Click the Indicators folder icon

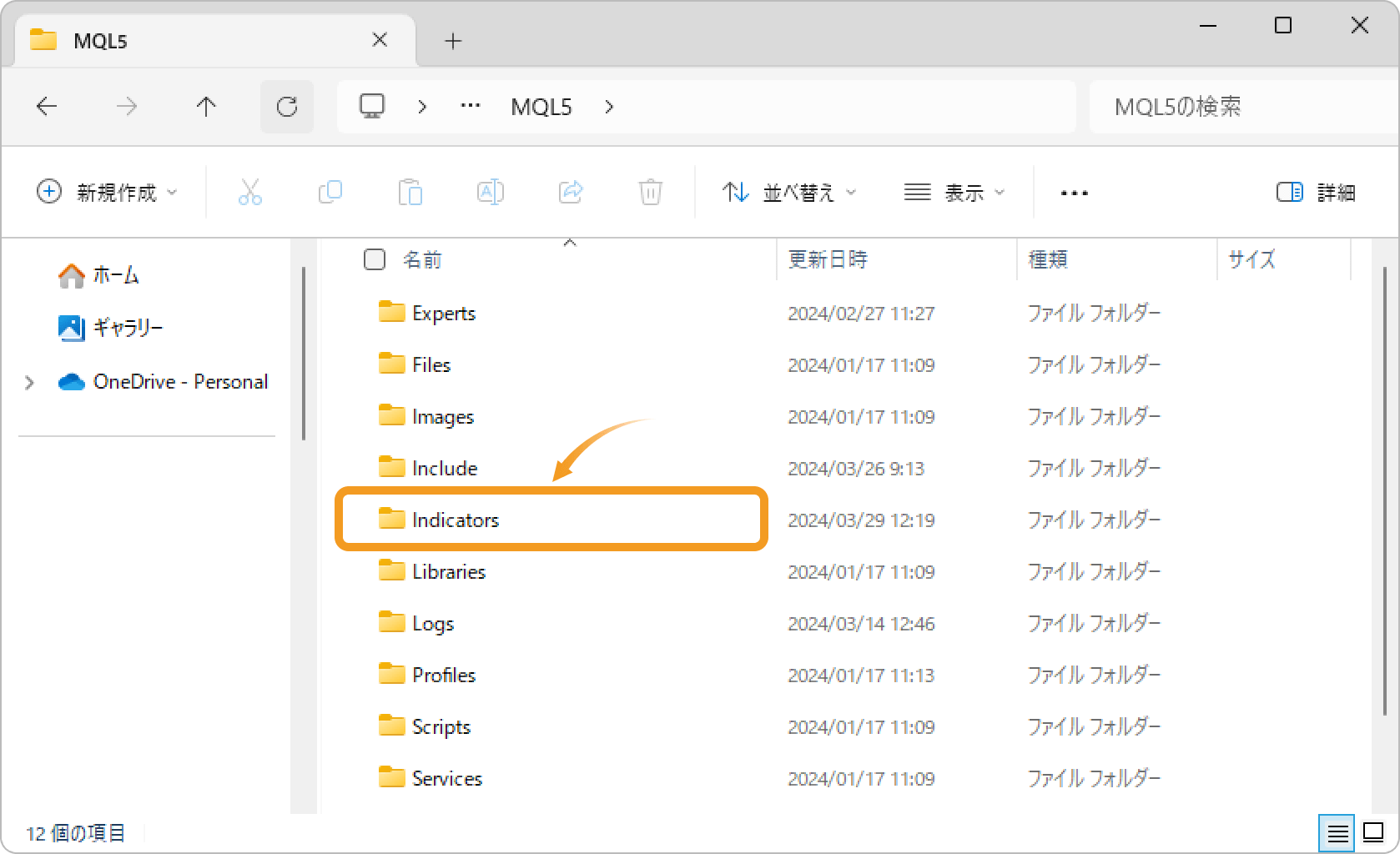coord(391,519)
